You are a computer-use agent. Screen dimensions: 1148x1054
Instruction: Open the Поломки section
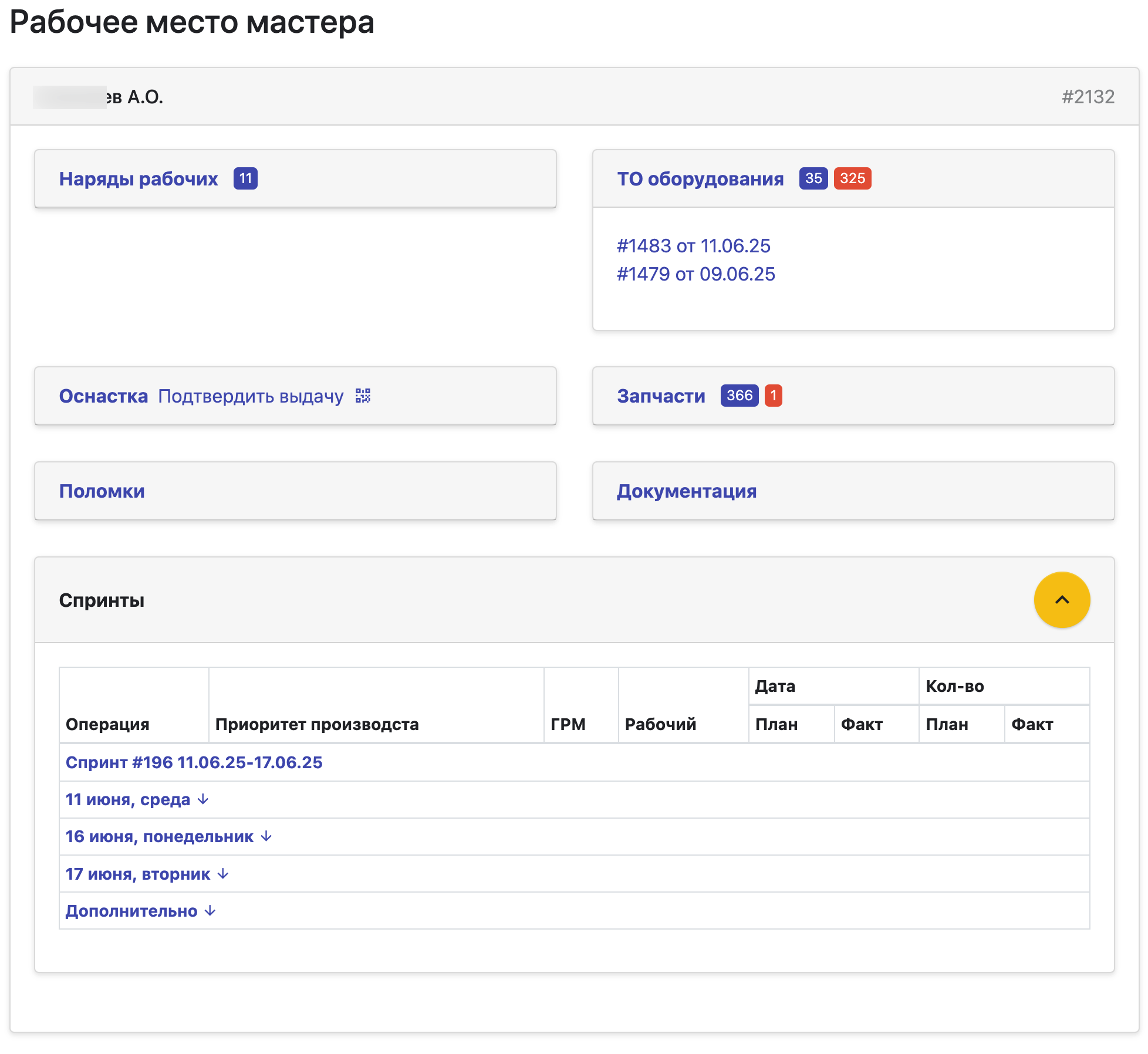coord(102,491)
